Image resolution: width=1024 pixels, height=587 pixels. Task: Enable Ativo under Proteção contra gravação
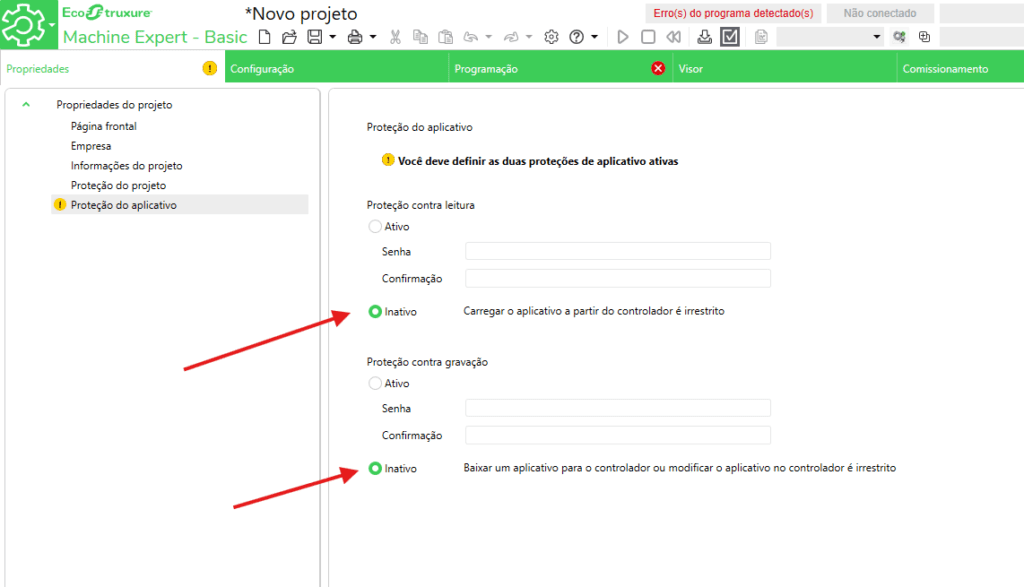(x=375, y=383)
